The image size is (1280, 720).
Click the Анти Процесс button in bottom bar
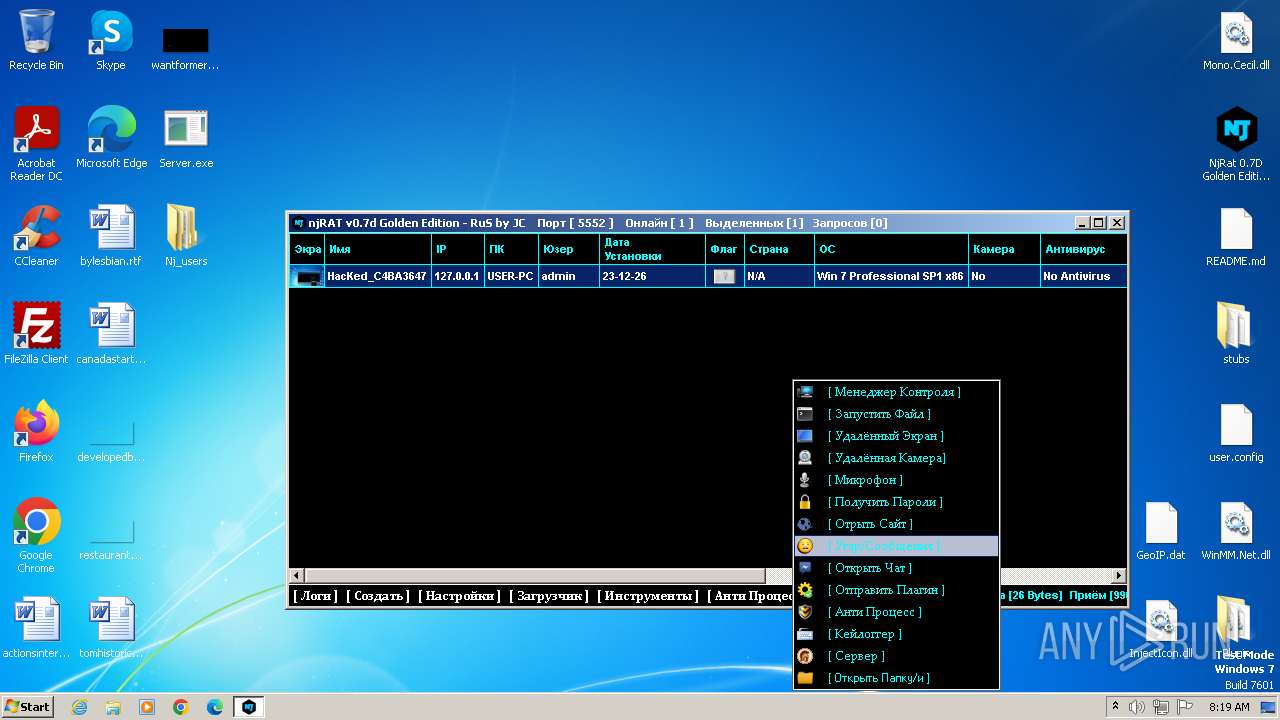click(x=750, y=596)
